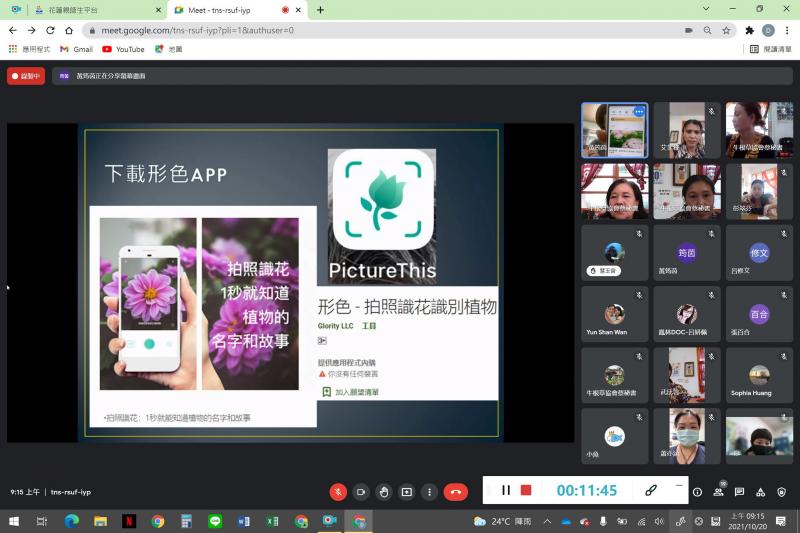This screenshot has height=533, width=800.
Task: Stop the screen recording with red square
Action: coord(526,490)
